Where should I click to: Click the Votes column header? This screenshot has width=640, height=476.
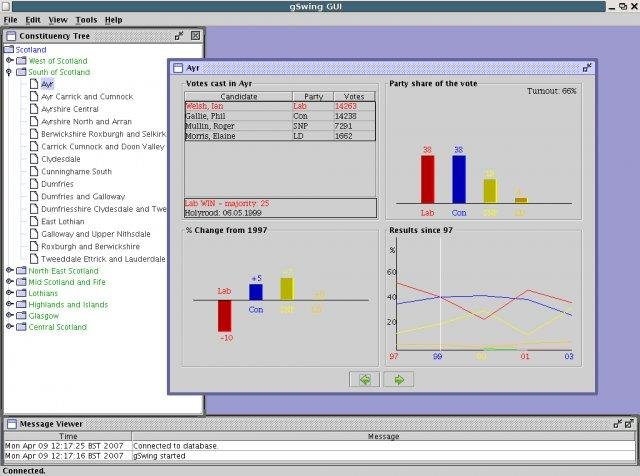[354, 96]
